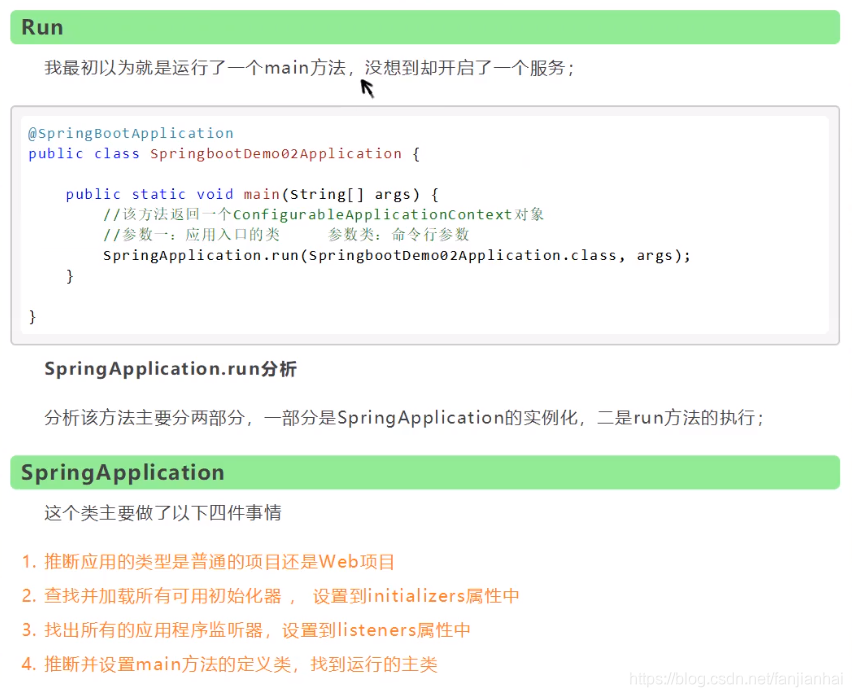Click the green 'Run' section heading
Viewport: 852px width, 697px height.
[x=425, y=27]
